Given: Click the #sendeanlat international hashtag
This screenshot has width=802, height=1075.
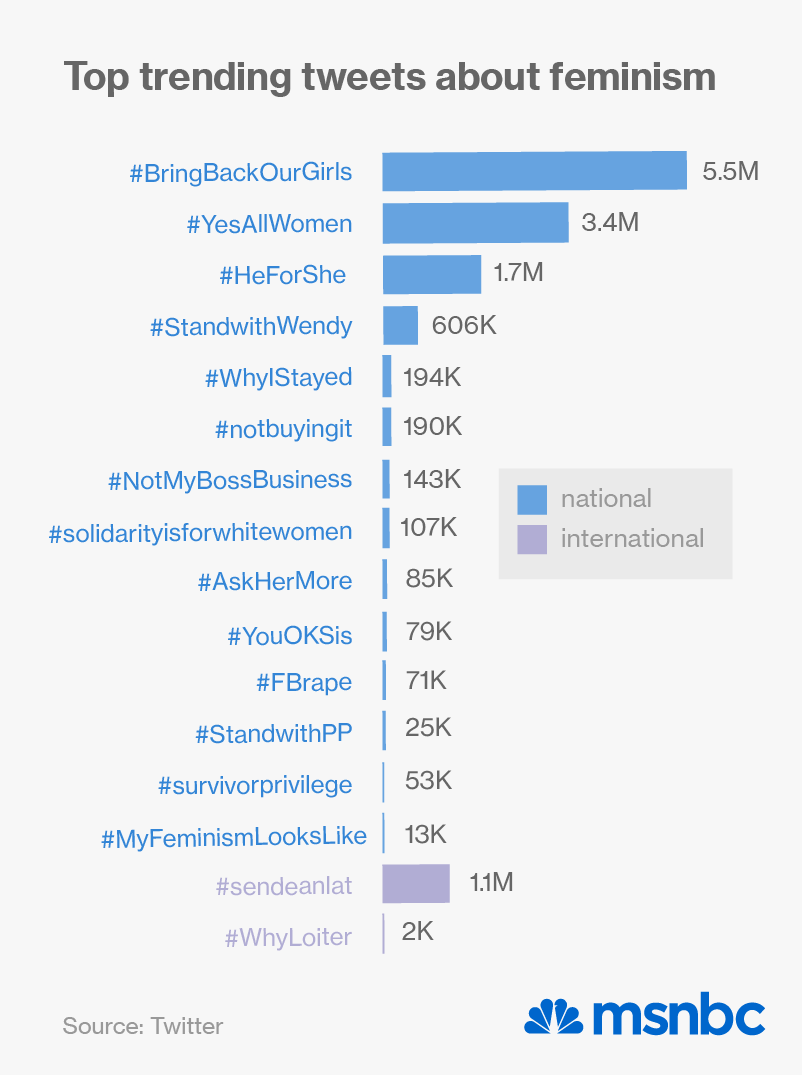Looking at the screenshot, I should [x=283, y=886].
